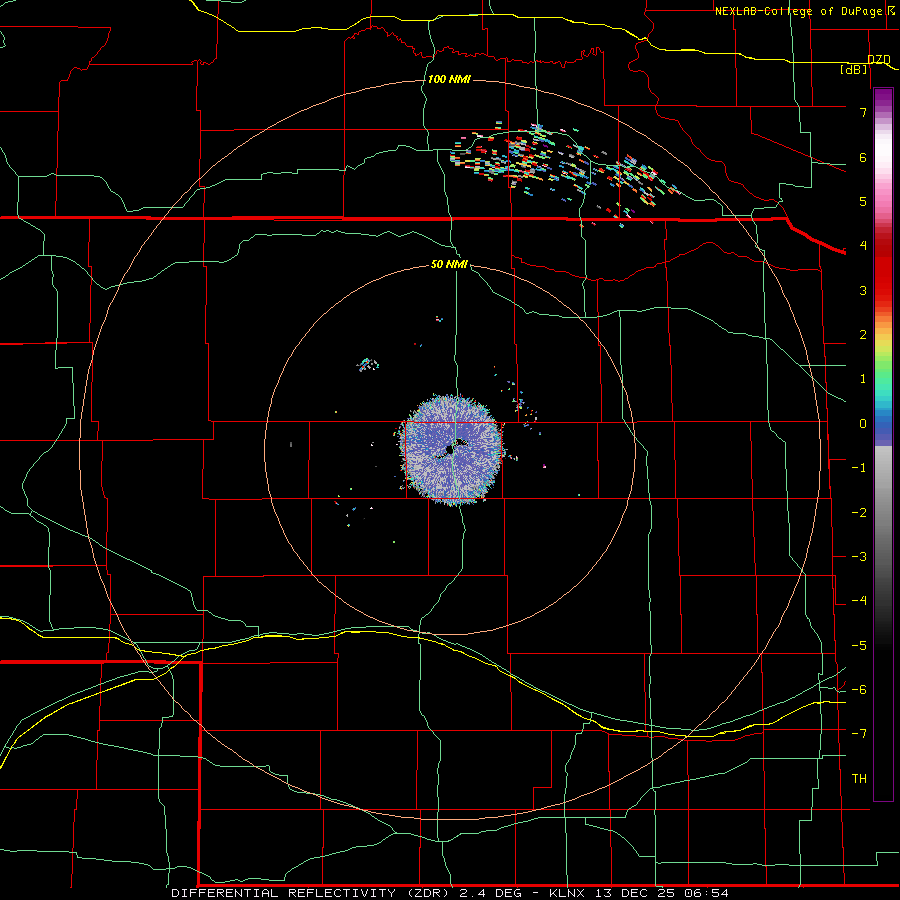Click the -3 value on the color scale

(x=859, y=557)
